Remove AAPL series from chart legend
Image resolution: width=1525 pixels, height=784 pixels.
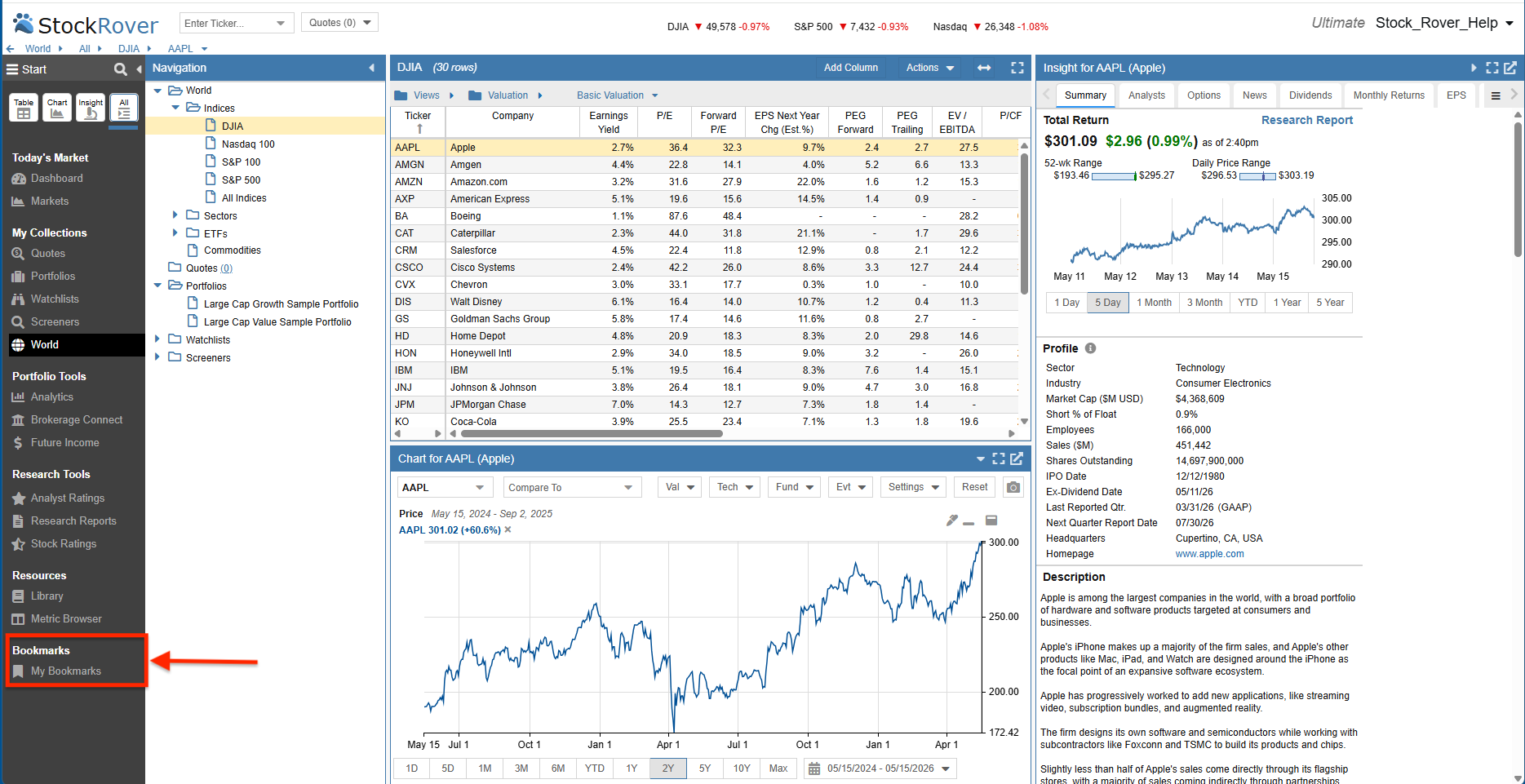pyautogui.click(x=508, y=530)
